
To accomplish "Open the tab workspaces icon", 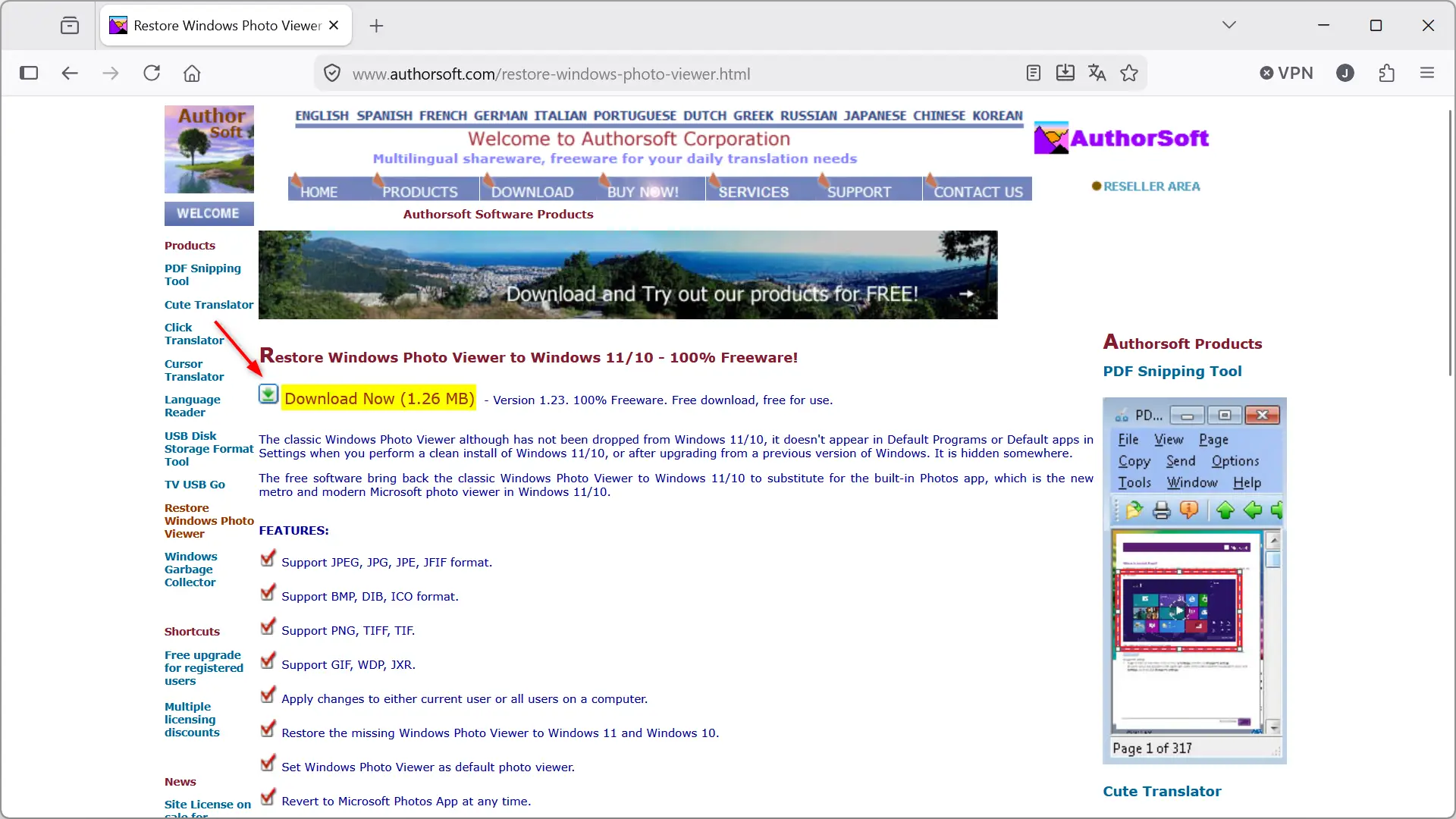I will [x=70, y=25].
